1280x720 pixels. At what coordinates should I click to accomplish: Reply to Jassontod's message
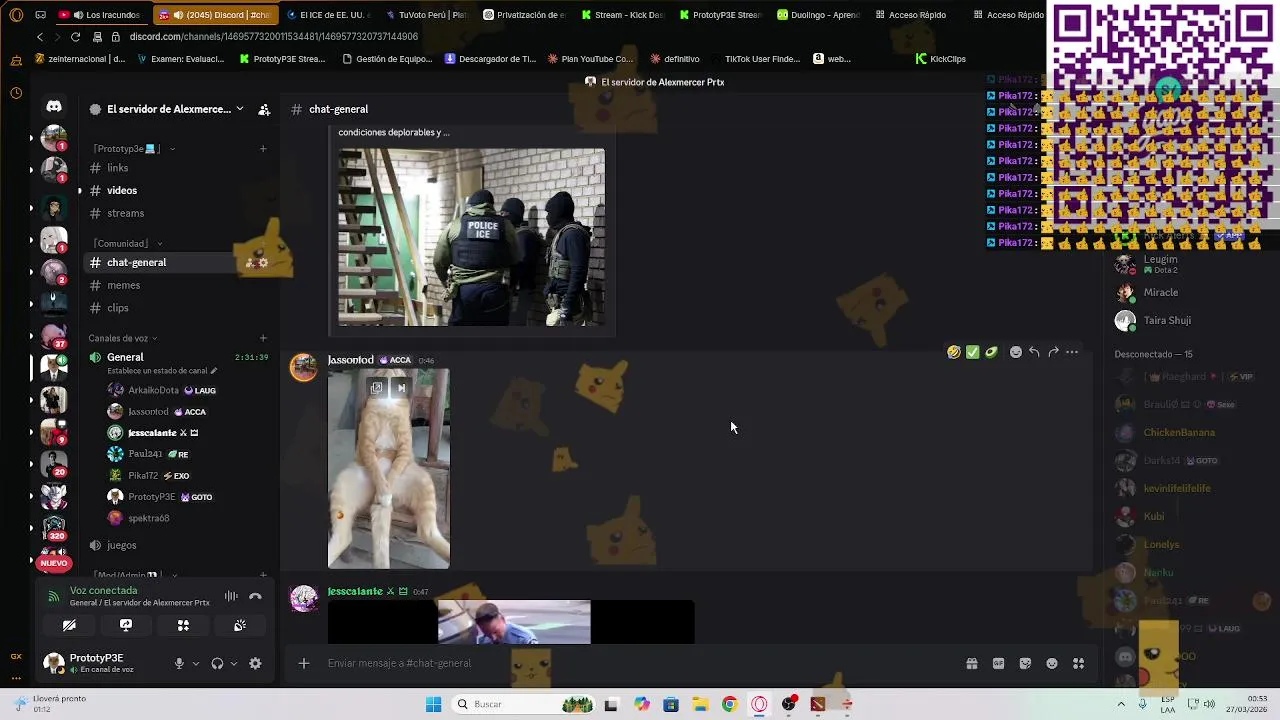click(1034, 352)
